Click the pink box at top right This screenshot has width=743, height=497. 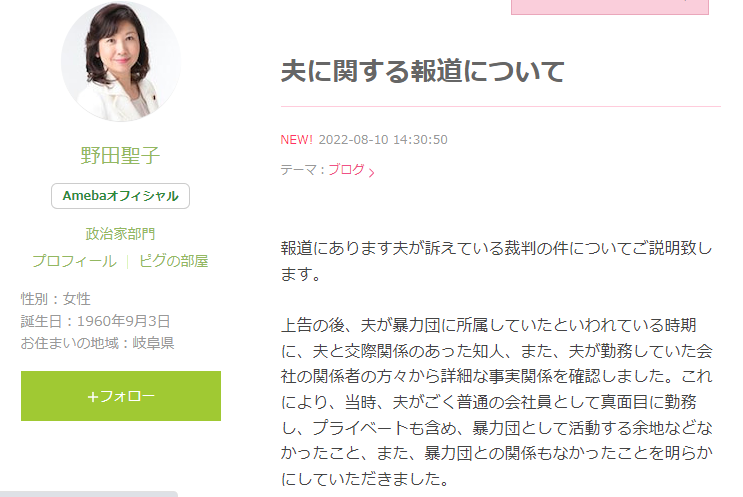610,7
